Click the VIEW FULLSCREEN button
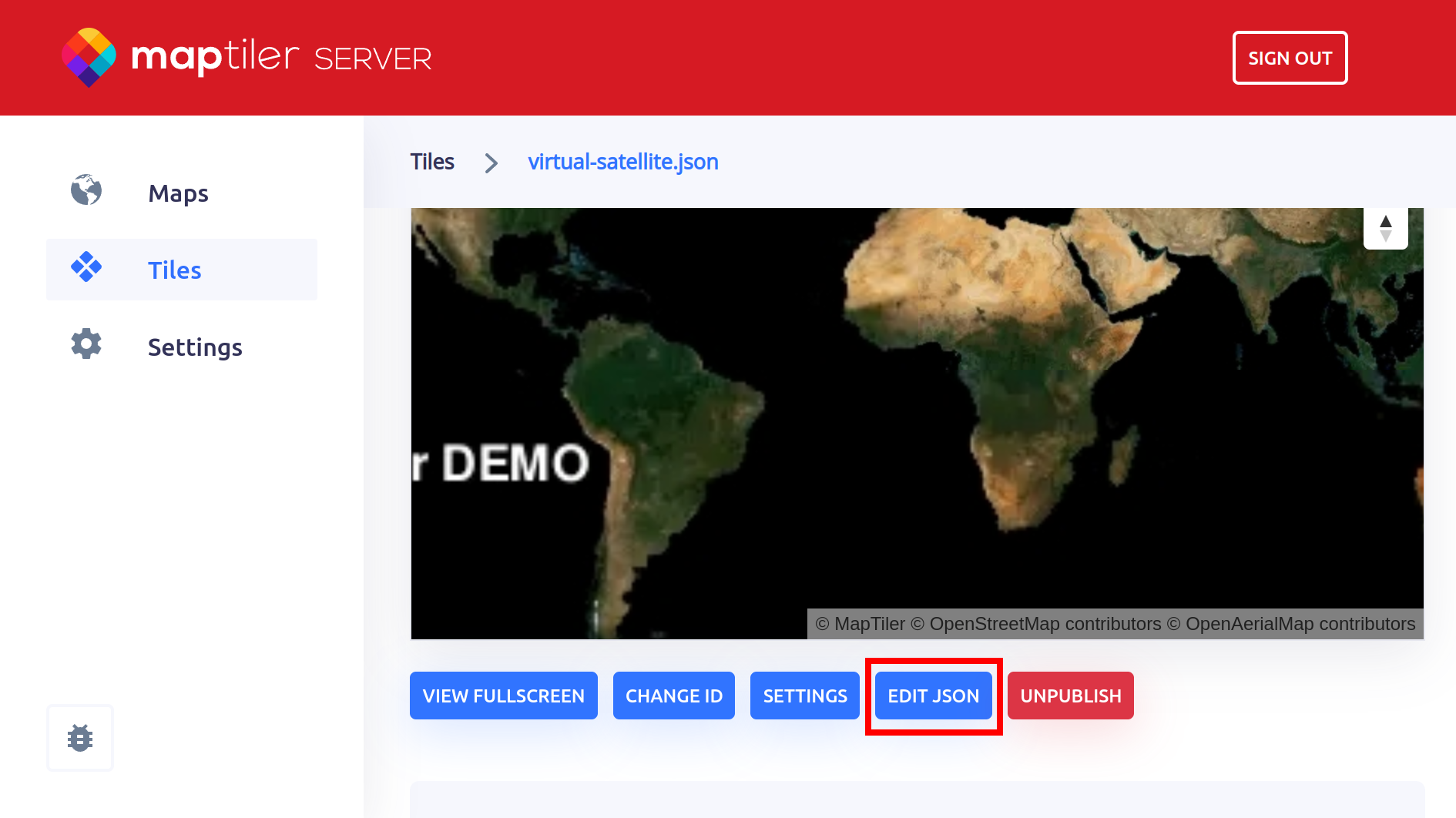Screen dimensions: 1456x818 (503, 696)
